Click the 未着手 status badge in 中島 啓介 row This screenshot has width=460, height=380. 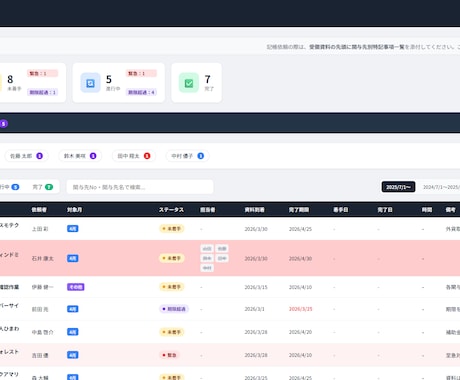(x=172, y=332)
